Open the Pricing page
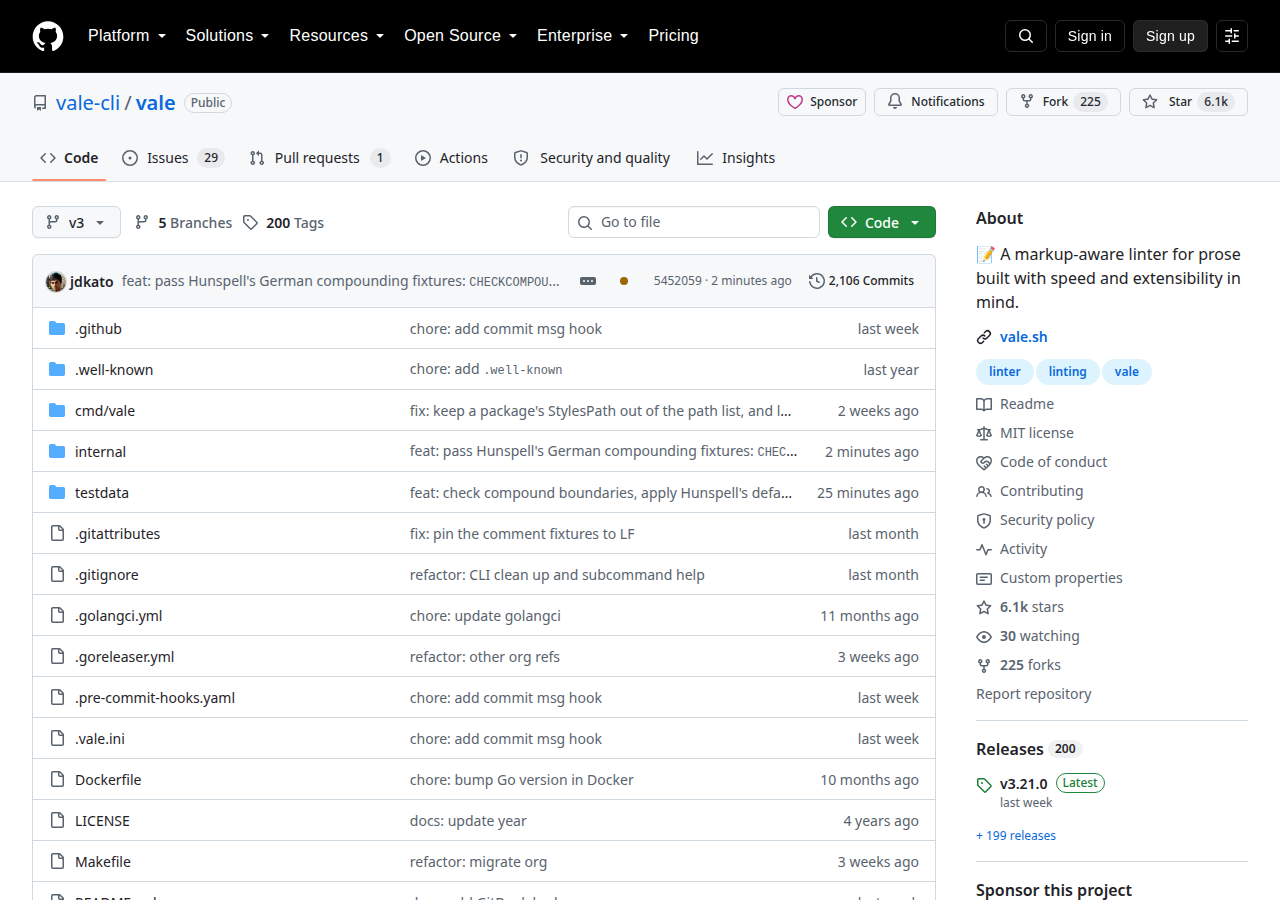This screenshot has height=900, width=1280. click(x=674, y=36)
